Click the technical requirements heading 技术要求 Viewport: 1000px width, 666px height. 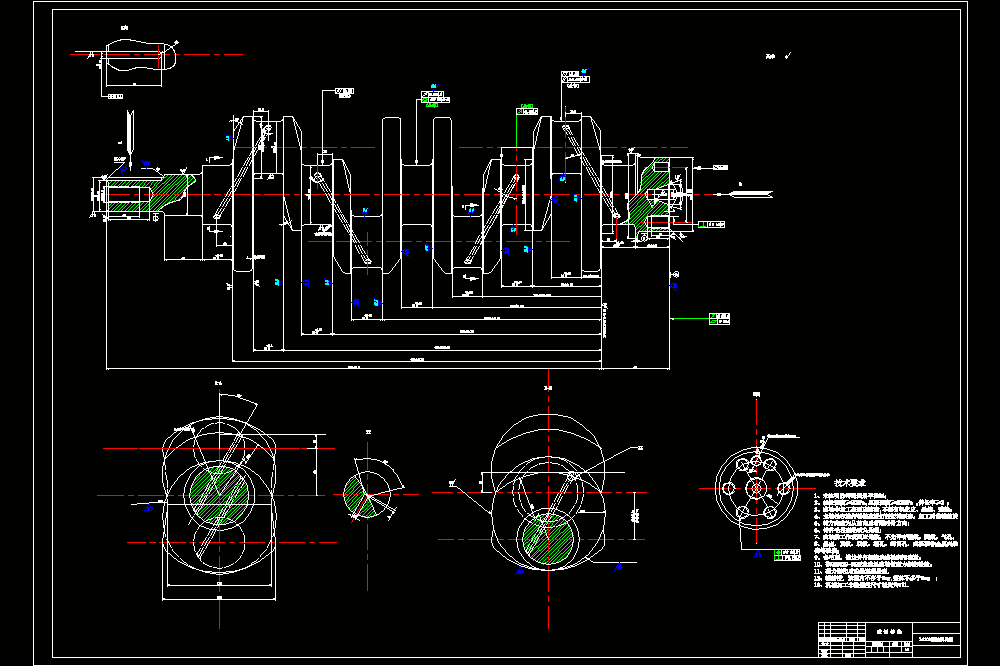[x=849, y=484]
